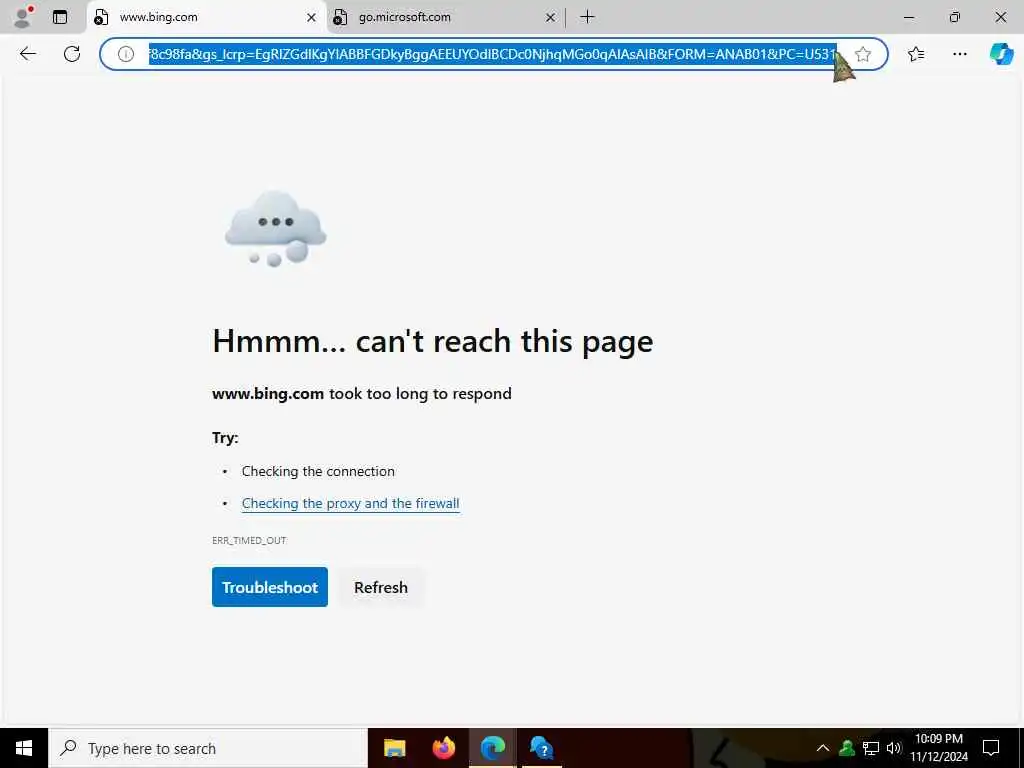Viewport: 1024px width, 768px height.
Task: Open a new tab with plus button
Action: 587,17
